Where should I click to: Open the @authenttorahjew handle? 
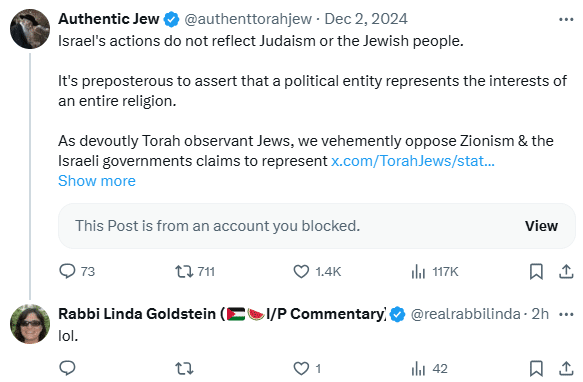click(x=248, y=19)
